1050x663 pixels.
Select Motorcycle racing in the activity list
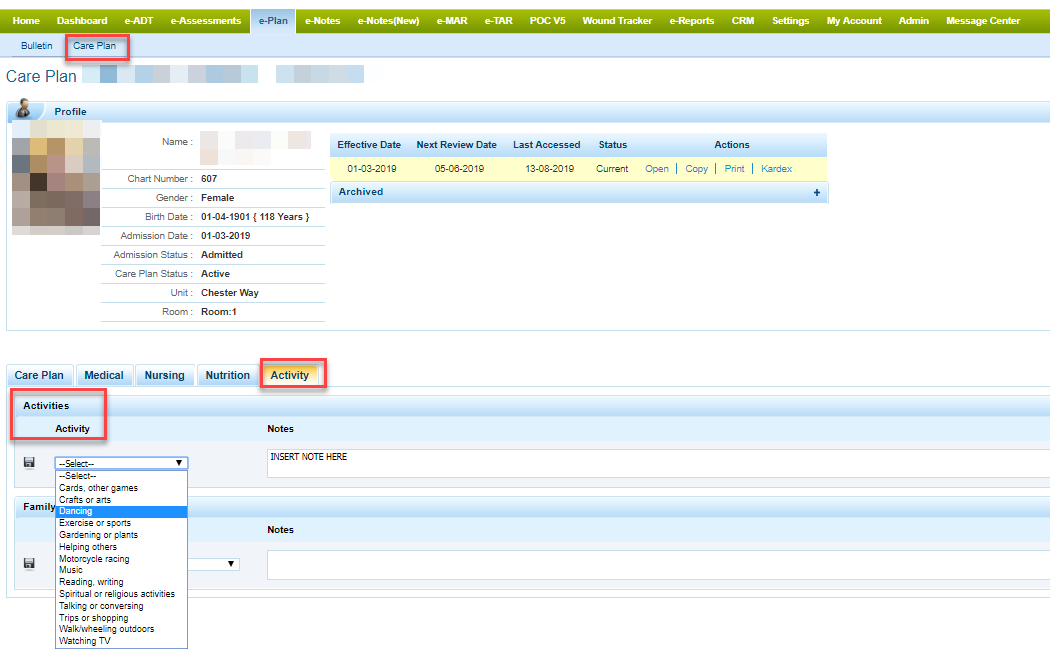[x=94, y=559]
